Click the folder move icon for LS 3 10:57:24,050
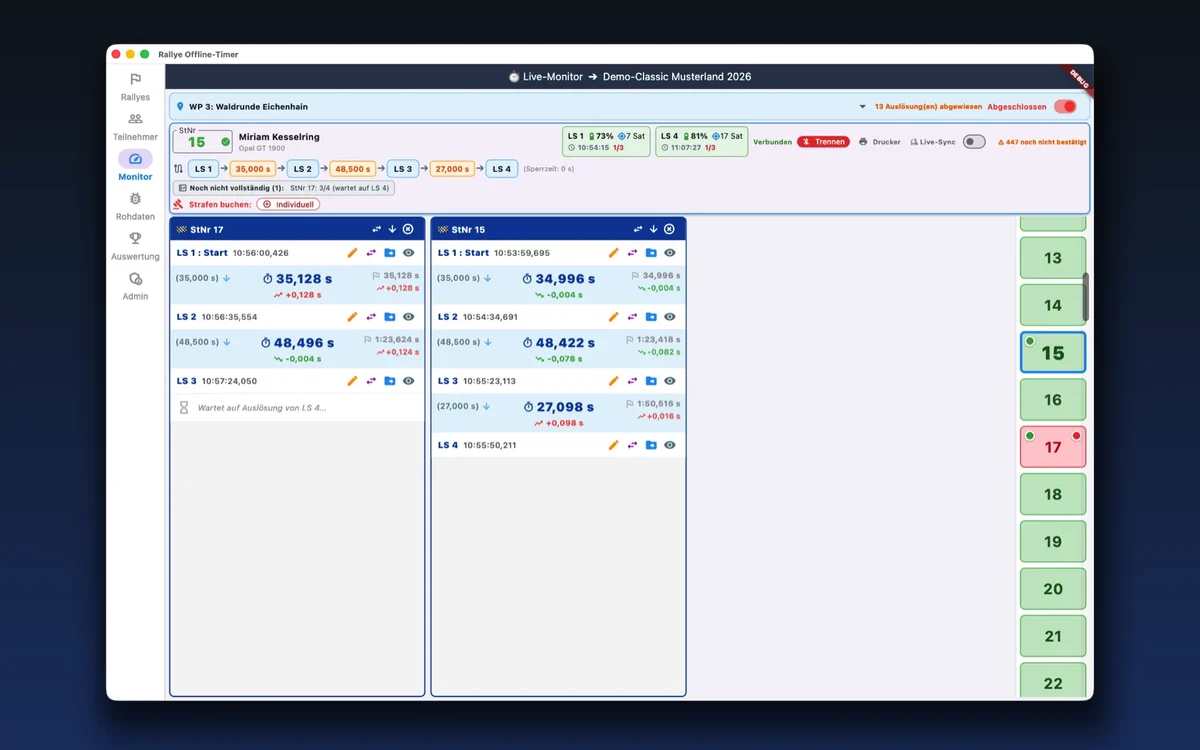 point(390,381)
